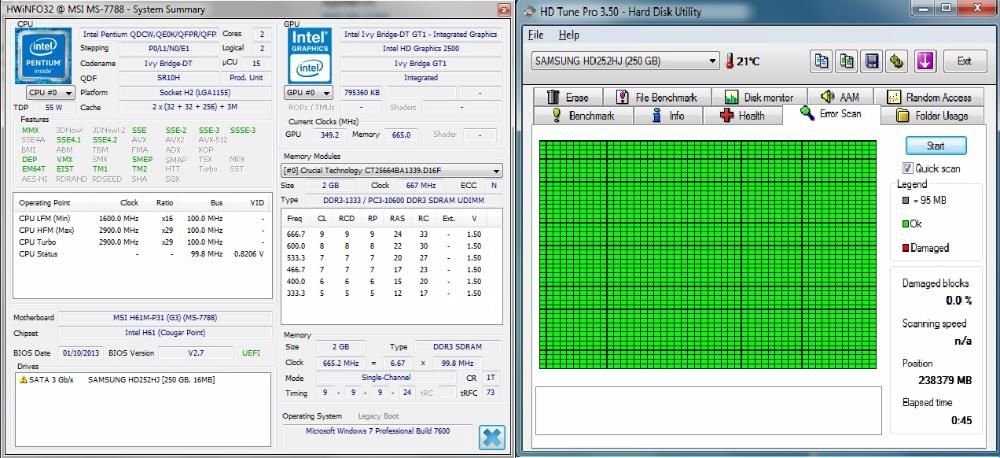Click the Exit button in HD Tune
Image resolution: width=1000 pixels, height=458 pixels.
pyautogui.click(x=964, y=61)
